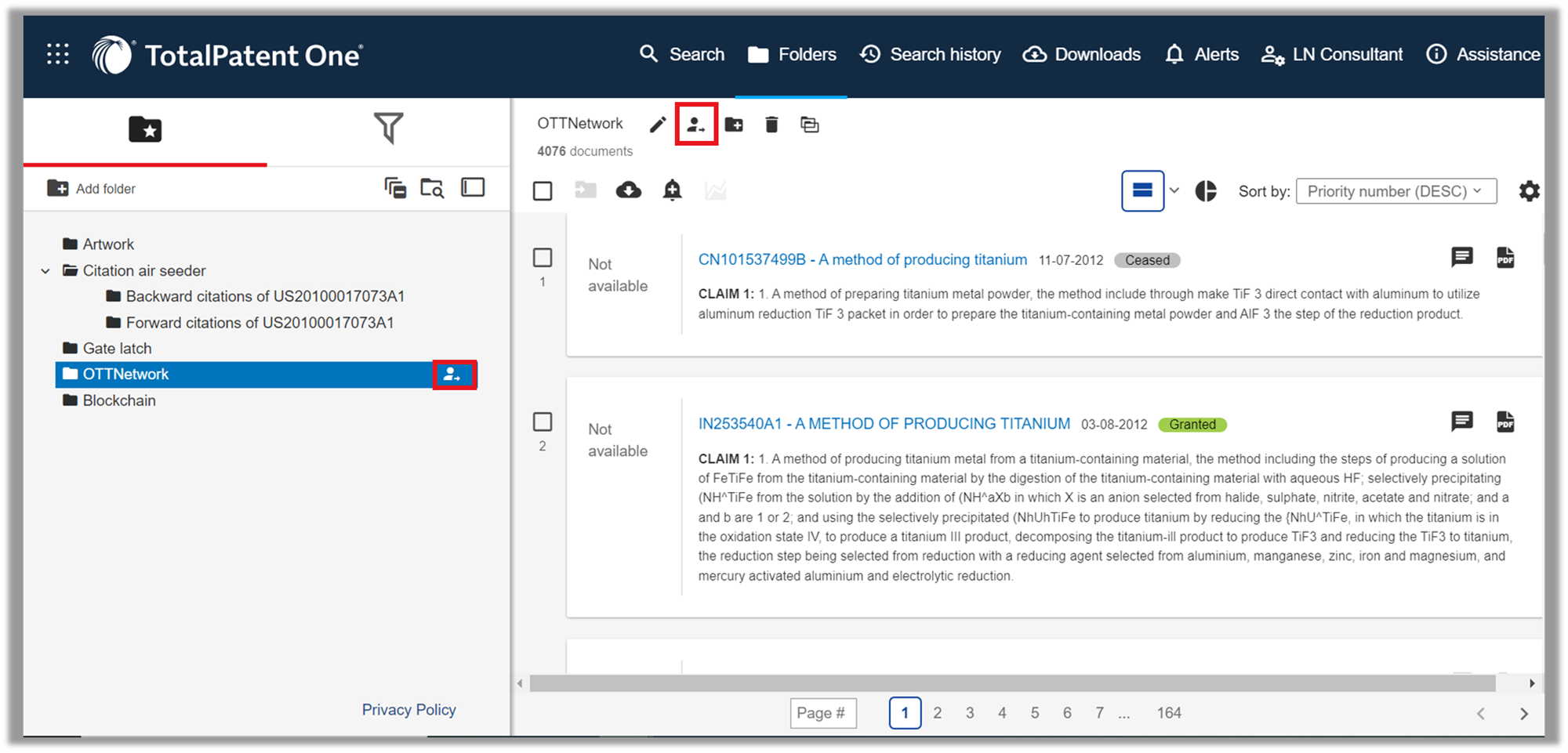Open the Assistance menu
Viewport: 1568px width, 753px height.
1483,54
